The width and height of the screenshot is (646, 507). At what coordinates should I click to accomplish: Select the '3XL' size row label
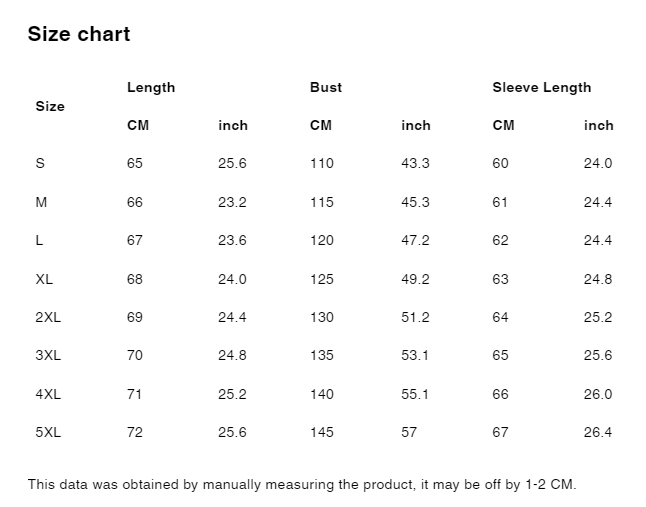tap(48, 355)
